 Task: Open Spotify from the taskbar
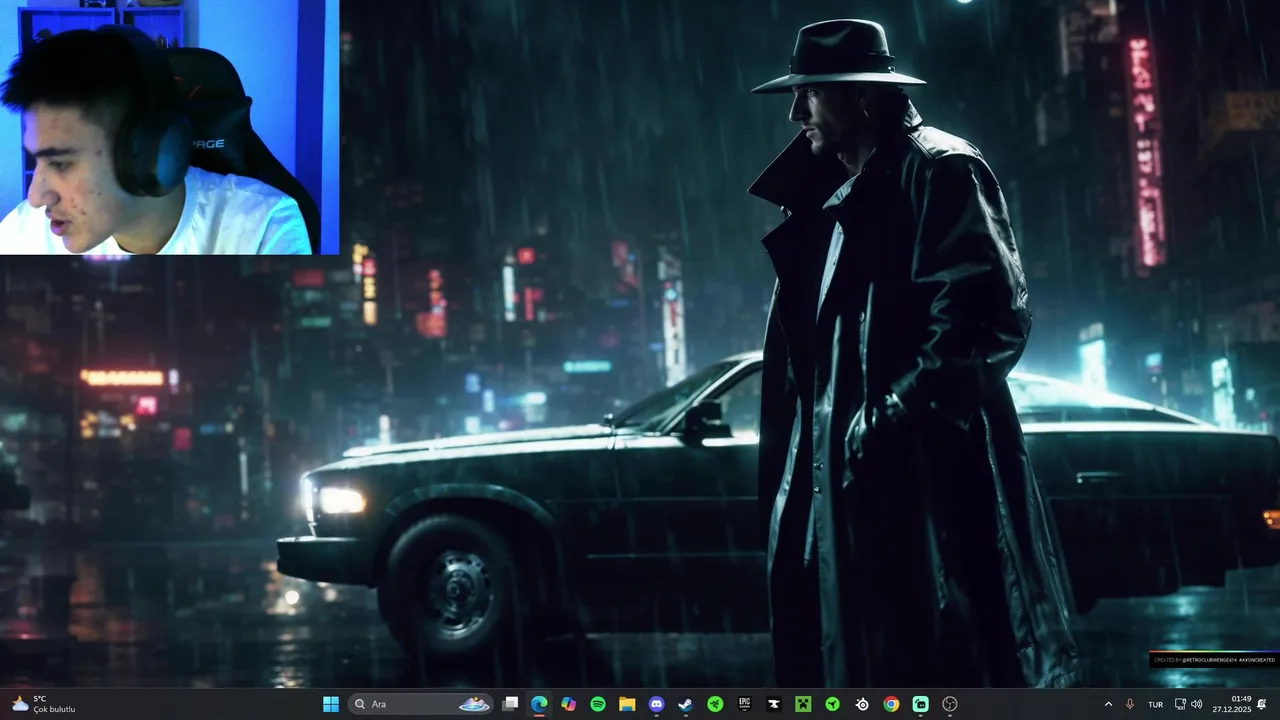598,704
